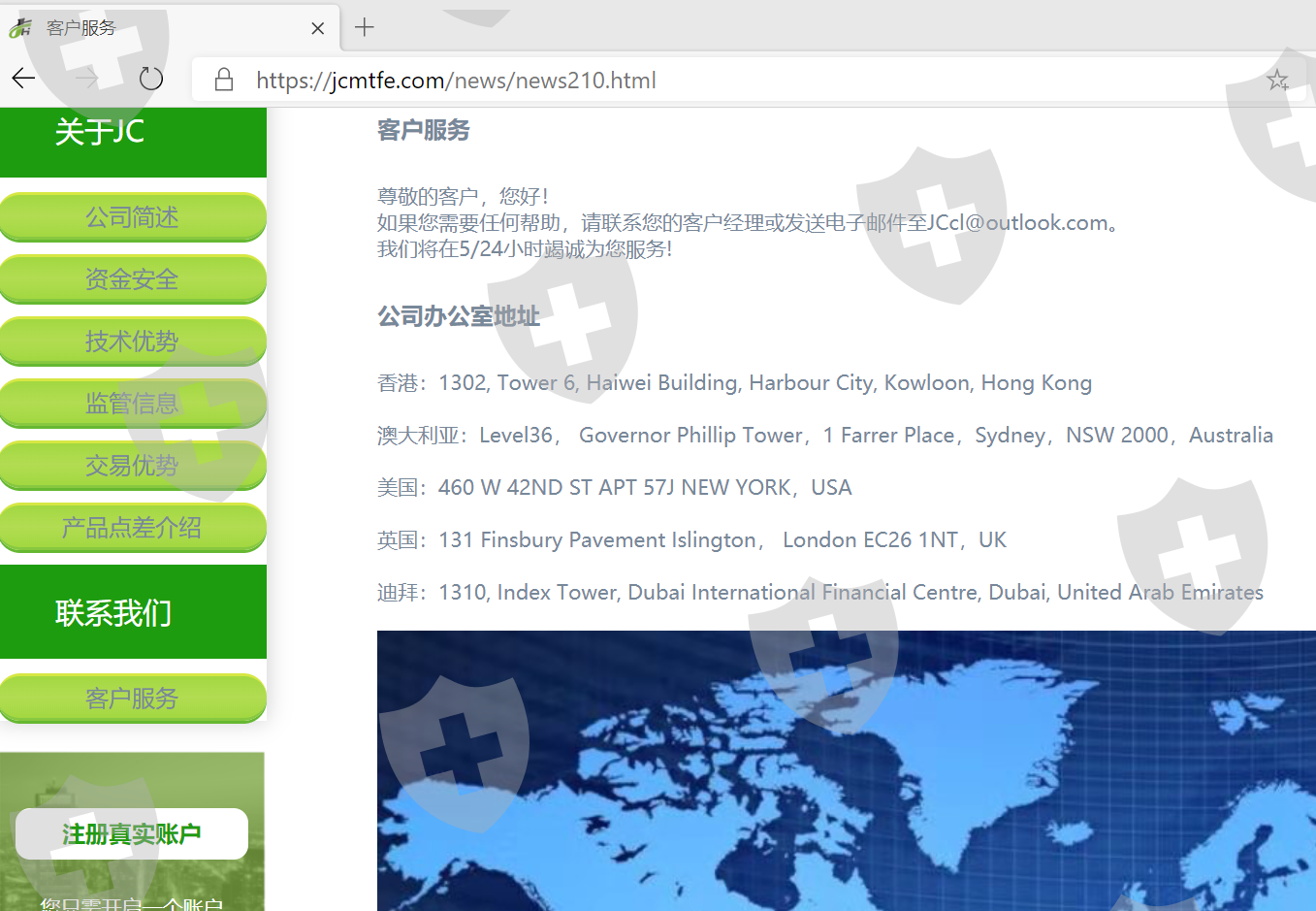Click the 注册真实账户 button

click(132, 834)
